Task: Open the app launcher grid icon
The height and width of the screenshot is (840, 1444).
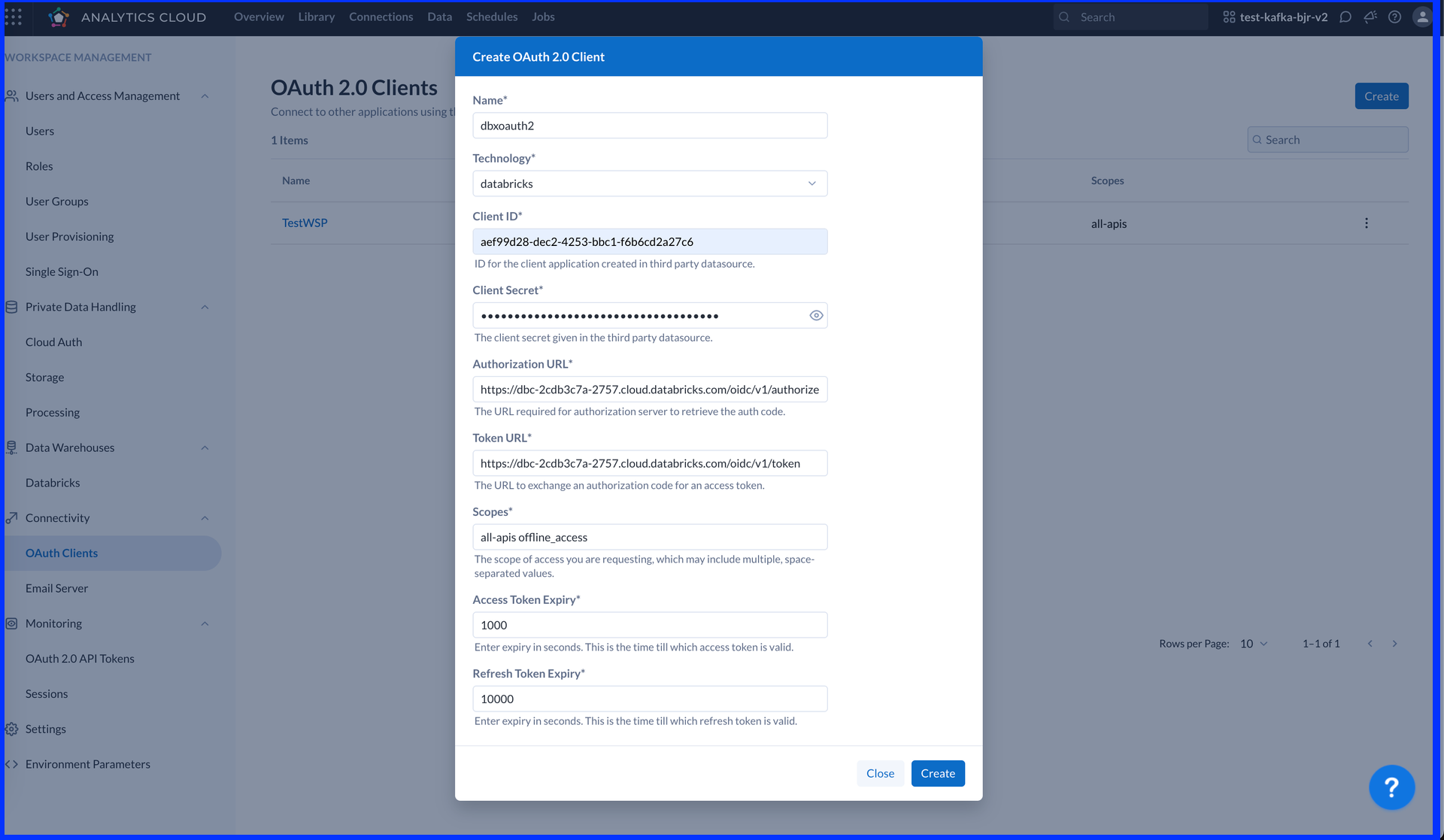Action: (x=14, y=17)
